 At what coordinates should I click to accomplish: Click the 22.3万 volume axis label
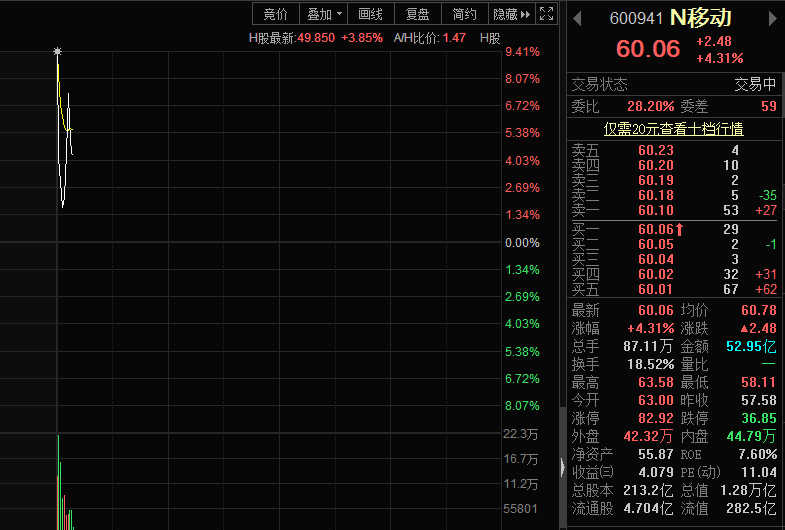click(x=521, y=434)
